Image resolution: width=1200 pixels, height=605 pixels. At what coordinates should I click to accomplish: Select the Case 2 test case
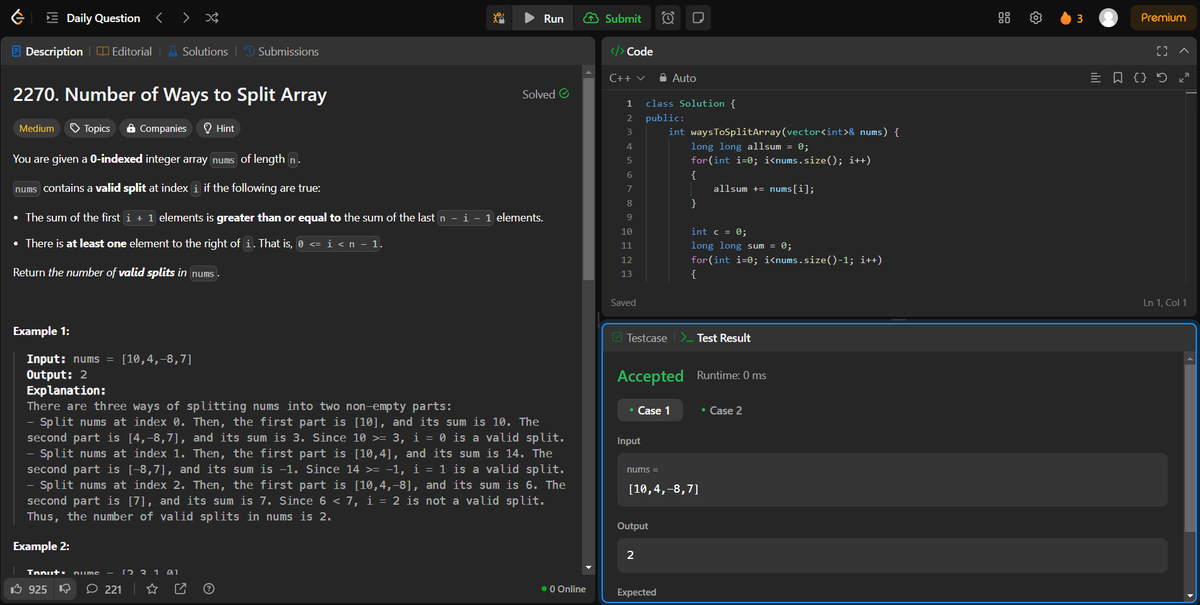click(x=726, y=410)
